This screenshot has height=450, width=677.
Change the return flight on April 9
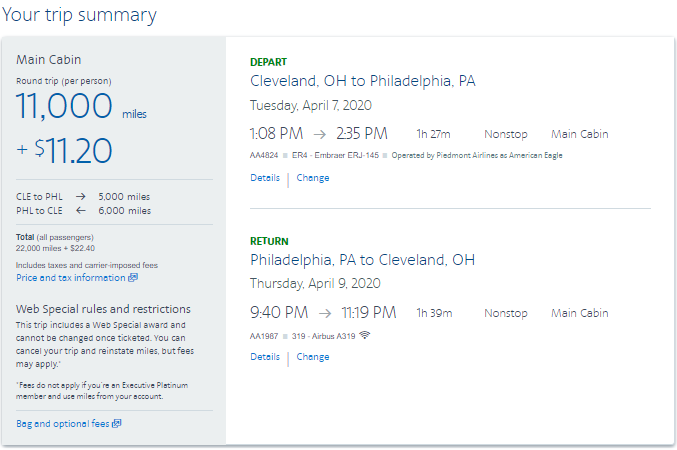[x=313, y=357]
